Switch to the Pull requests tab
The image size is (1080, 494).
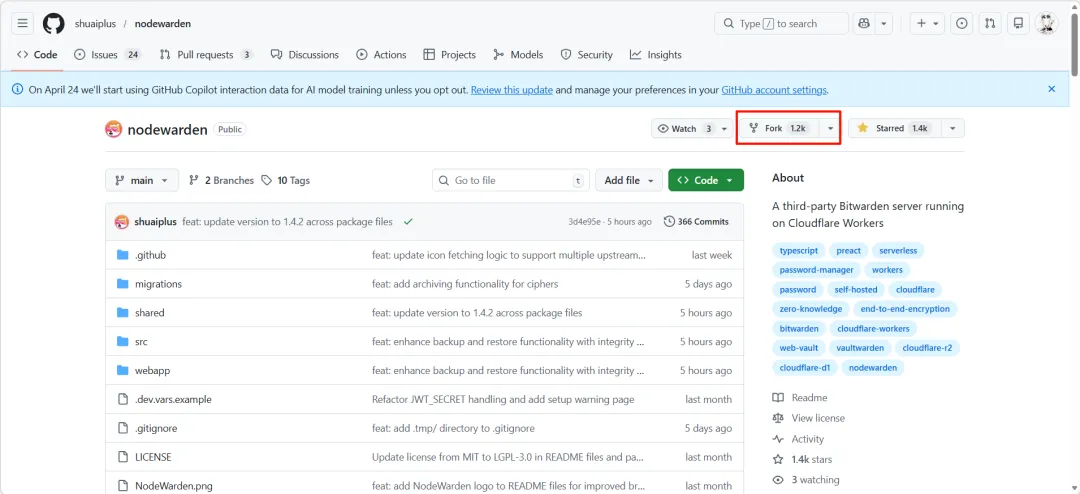206,54
